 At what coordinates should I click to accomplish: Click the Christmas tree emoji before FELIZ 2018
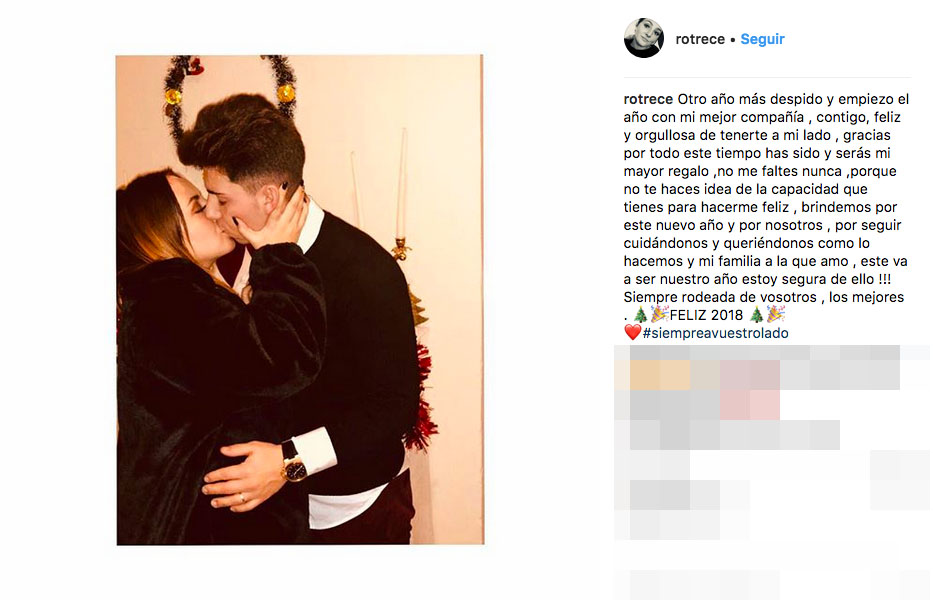pyautogui.click(x=640, y=315)
